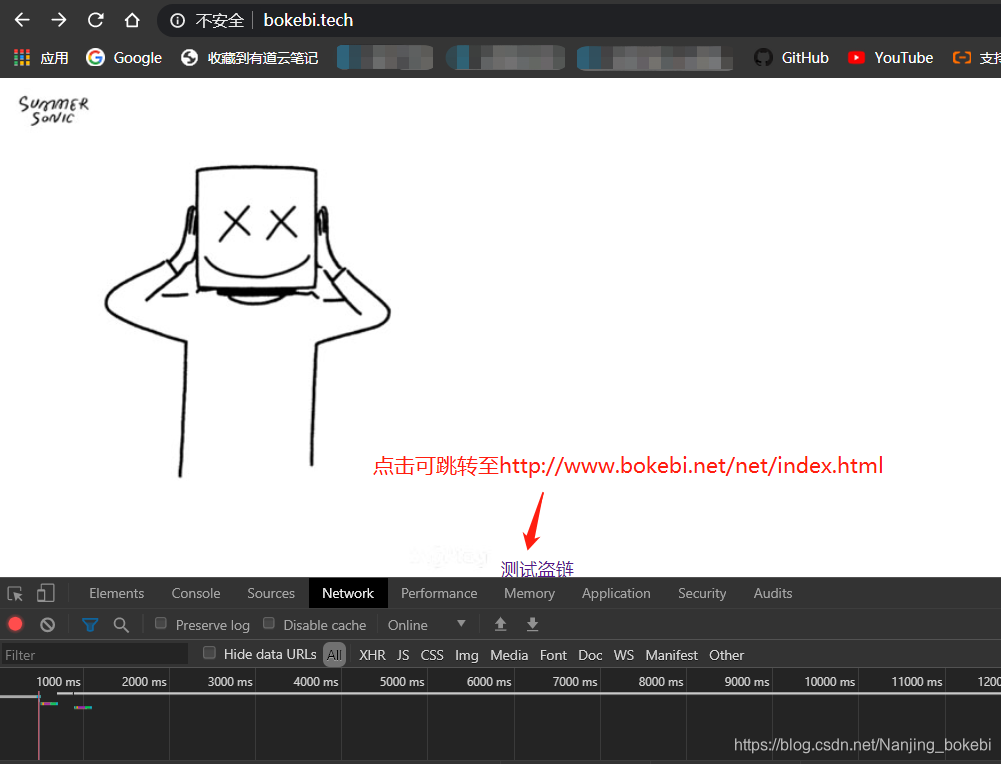
Task: Activate the DevTools inspect element picker
Action: pyautogui.click(x=15, y=594)
